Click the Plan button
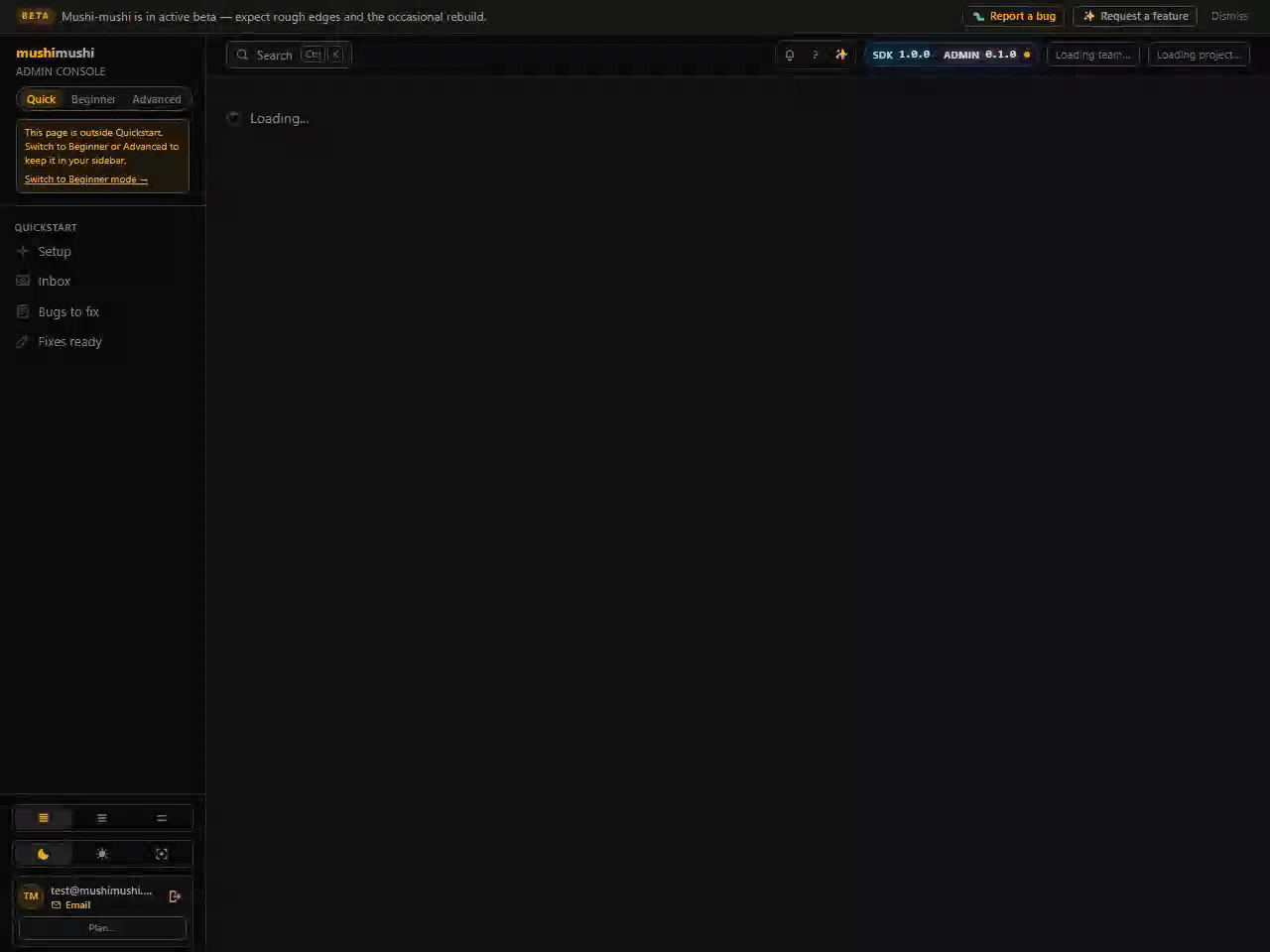The image size is (1270, 952). tap(102, 928)
